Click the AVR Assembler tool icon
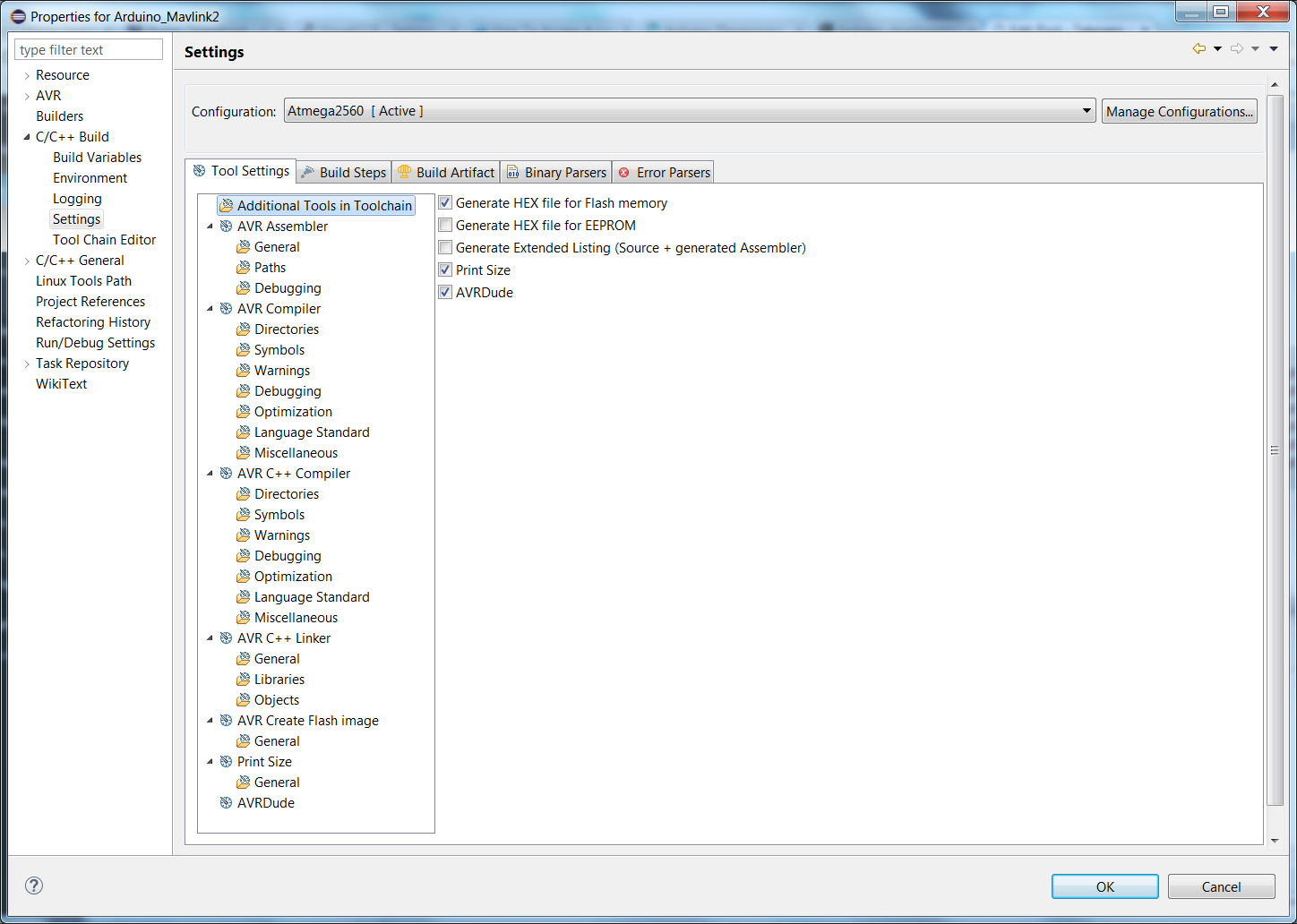The height and width of the screenshot is (924, 1297). 226,227
